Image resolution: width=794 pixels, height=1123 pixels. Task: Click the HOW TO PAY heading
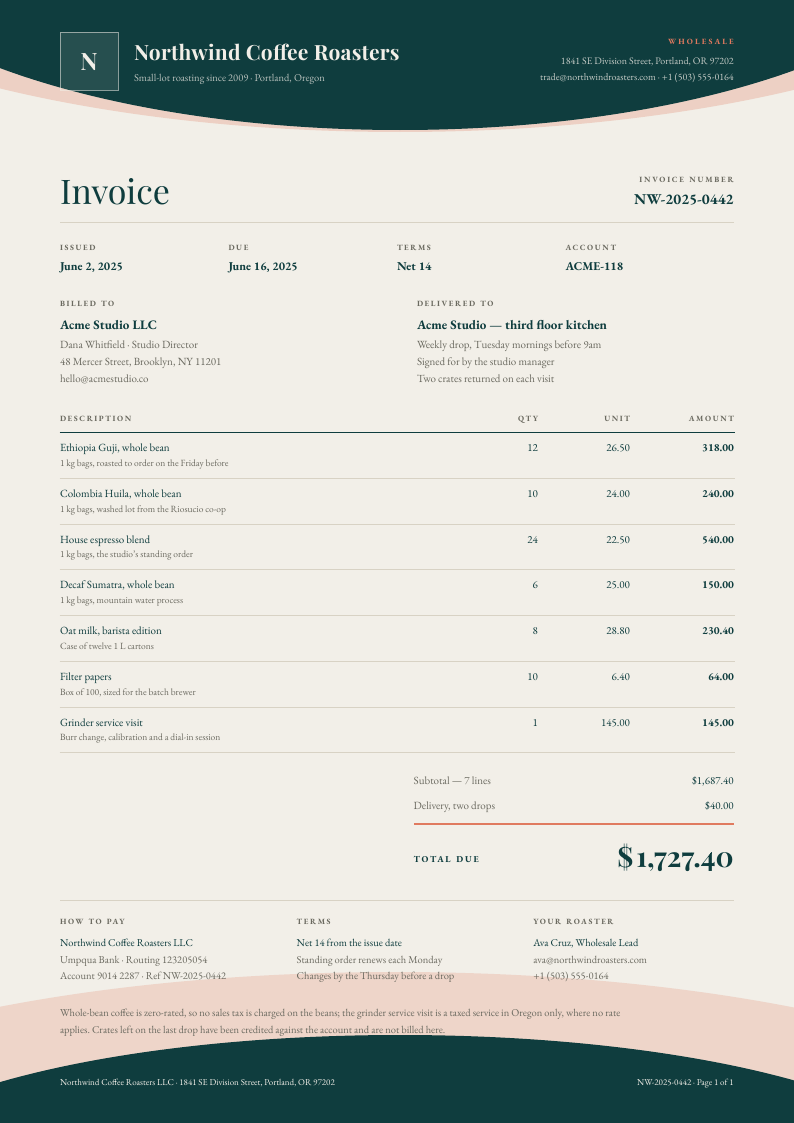(x=93, y=921)
